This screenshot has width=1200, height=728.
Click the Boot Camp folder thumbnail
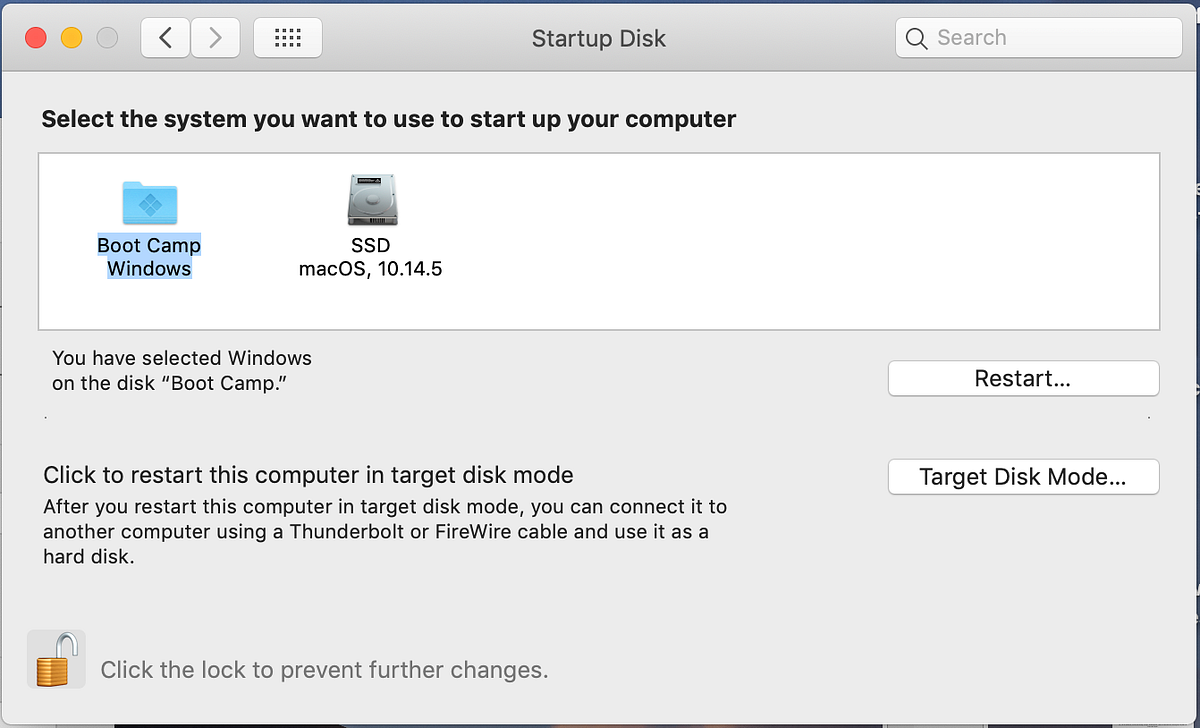click(149, 203)
